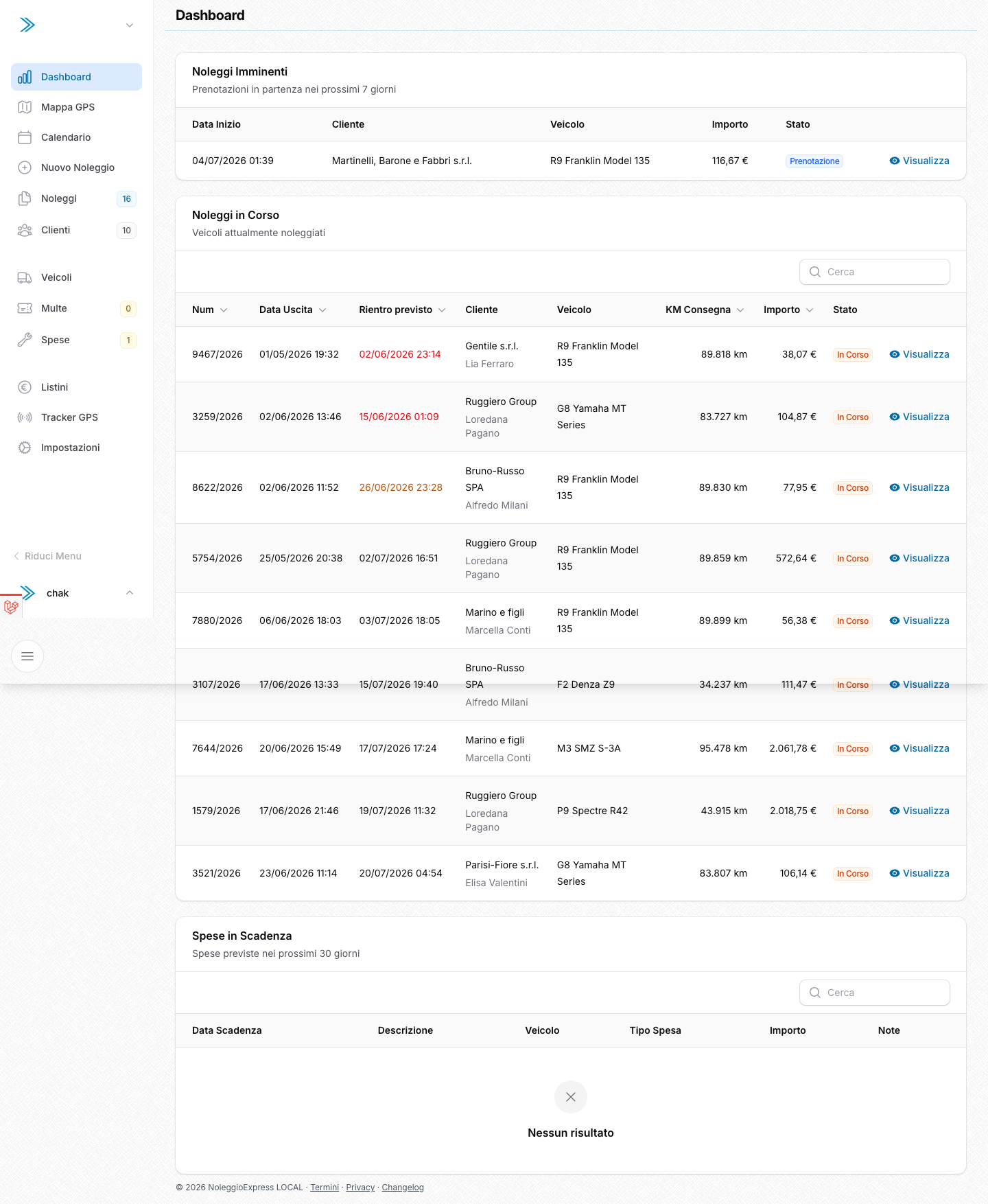Open Mappa GPS in sidebar
The width and height of the screenshot is (988, 1204).
click(76, 107)
